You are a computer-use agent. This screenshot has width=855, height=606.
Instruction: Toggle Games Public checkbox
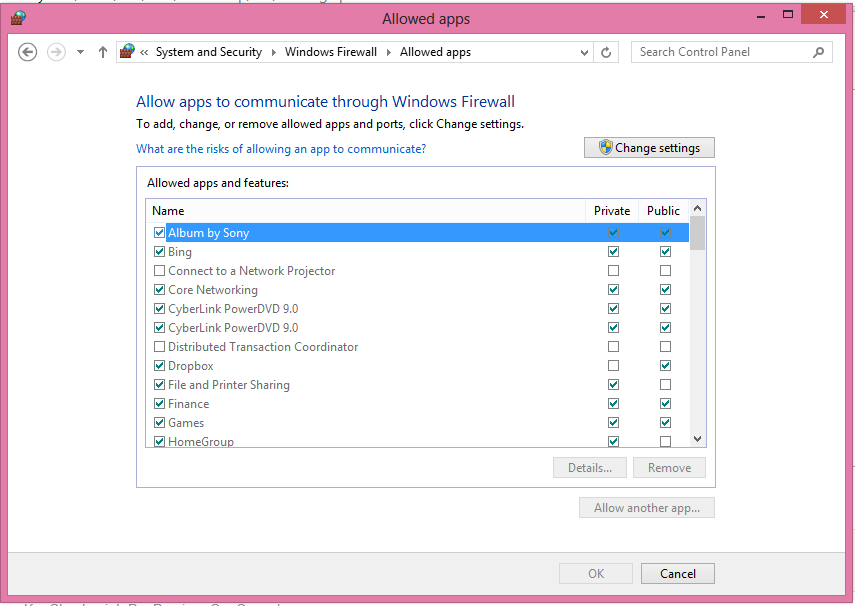(665, 423)
